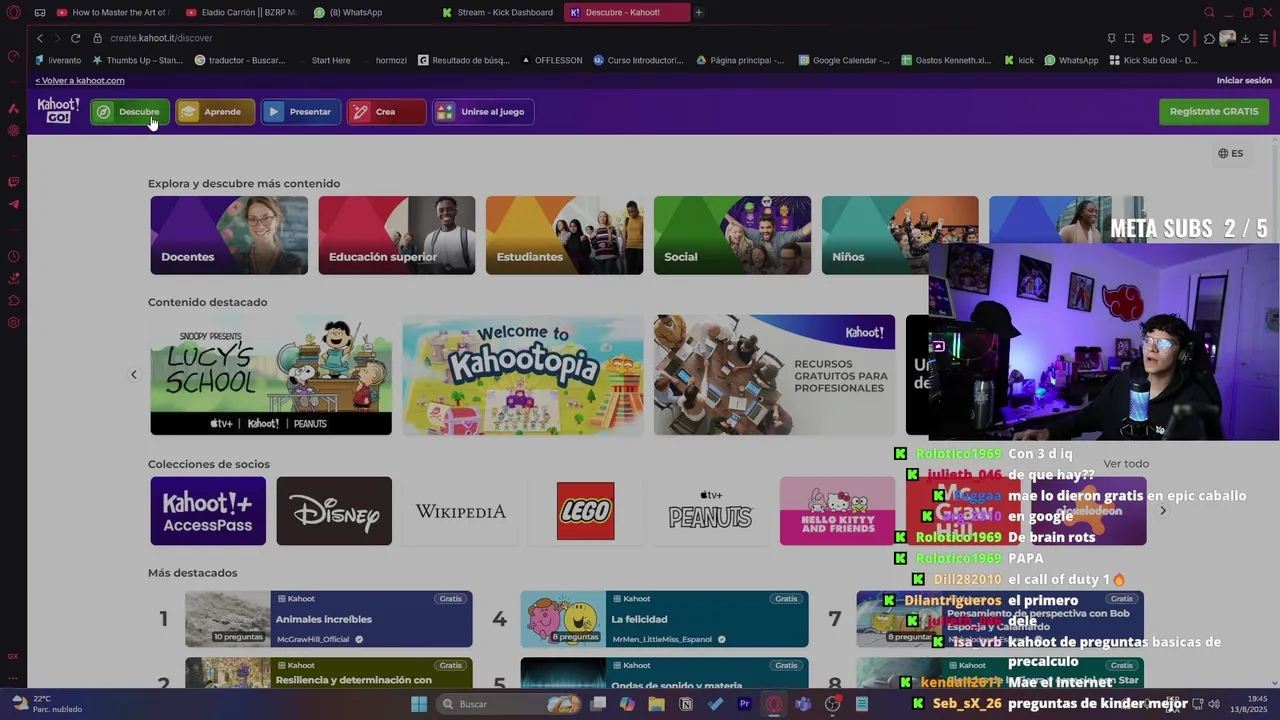Click the Windows Start button

[419, 704]
